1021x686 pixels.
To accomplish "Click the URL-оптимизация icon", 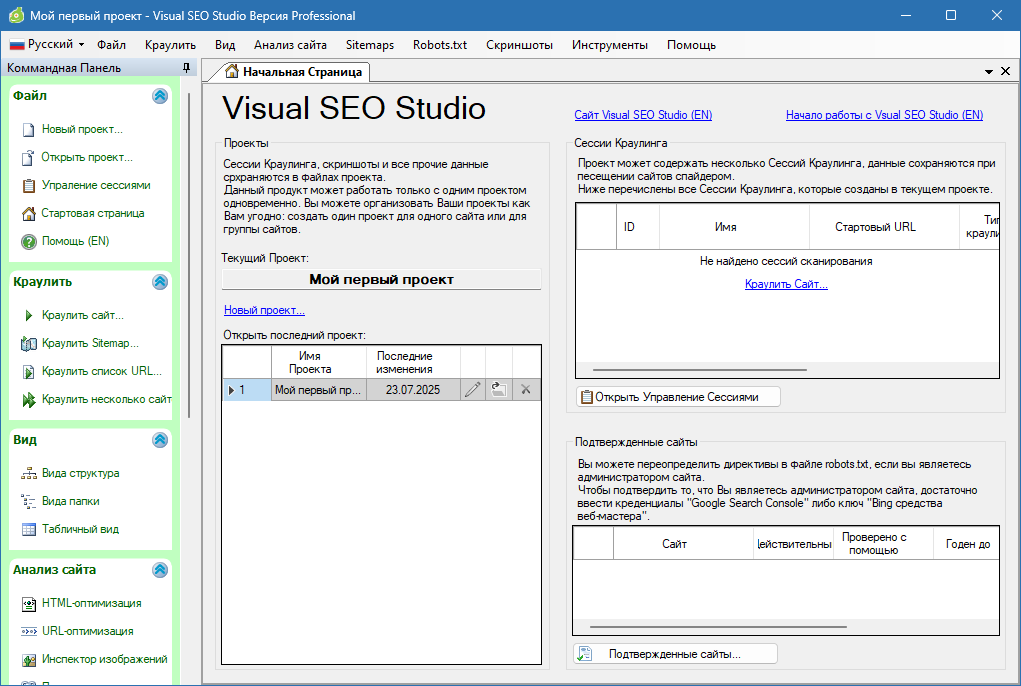I will [x=29, y=631].
